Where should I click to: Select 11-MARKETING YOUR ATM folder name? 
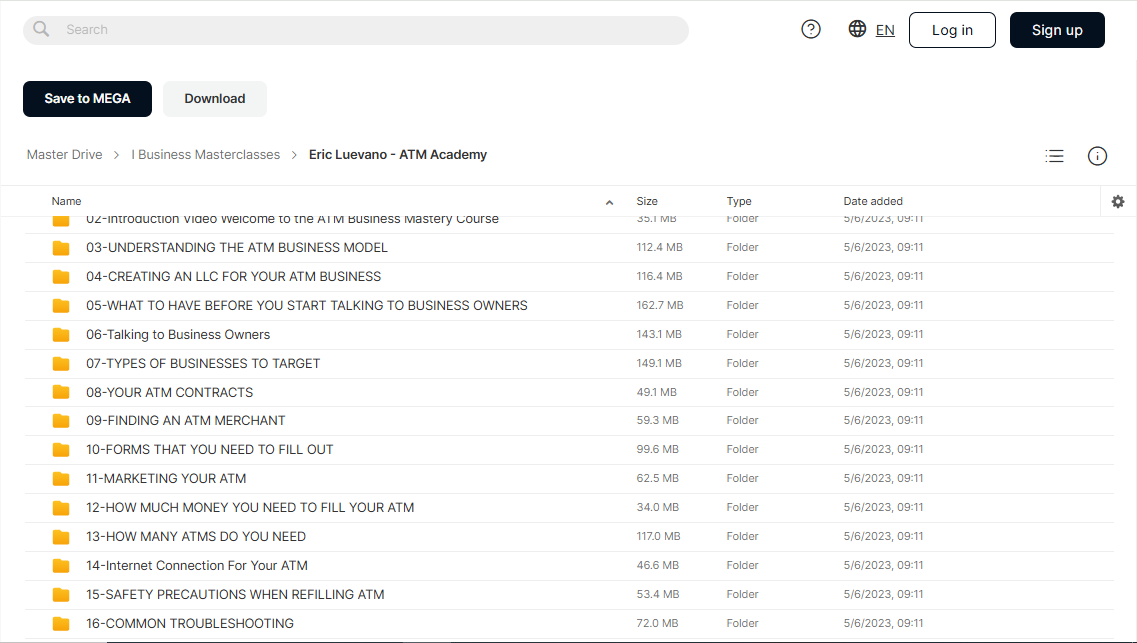point(166,478)
